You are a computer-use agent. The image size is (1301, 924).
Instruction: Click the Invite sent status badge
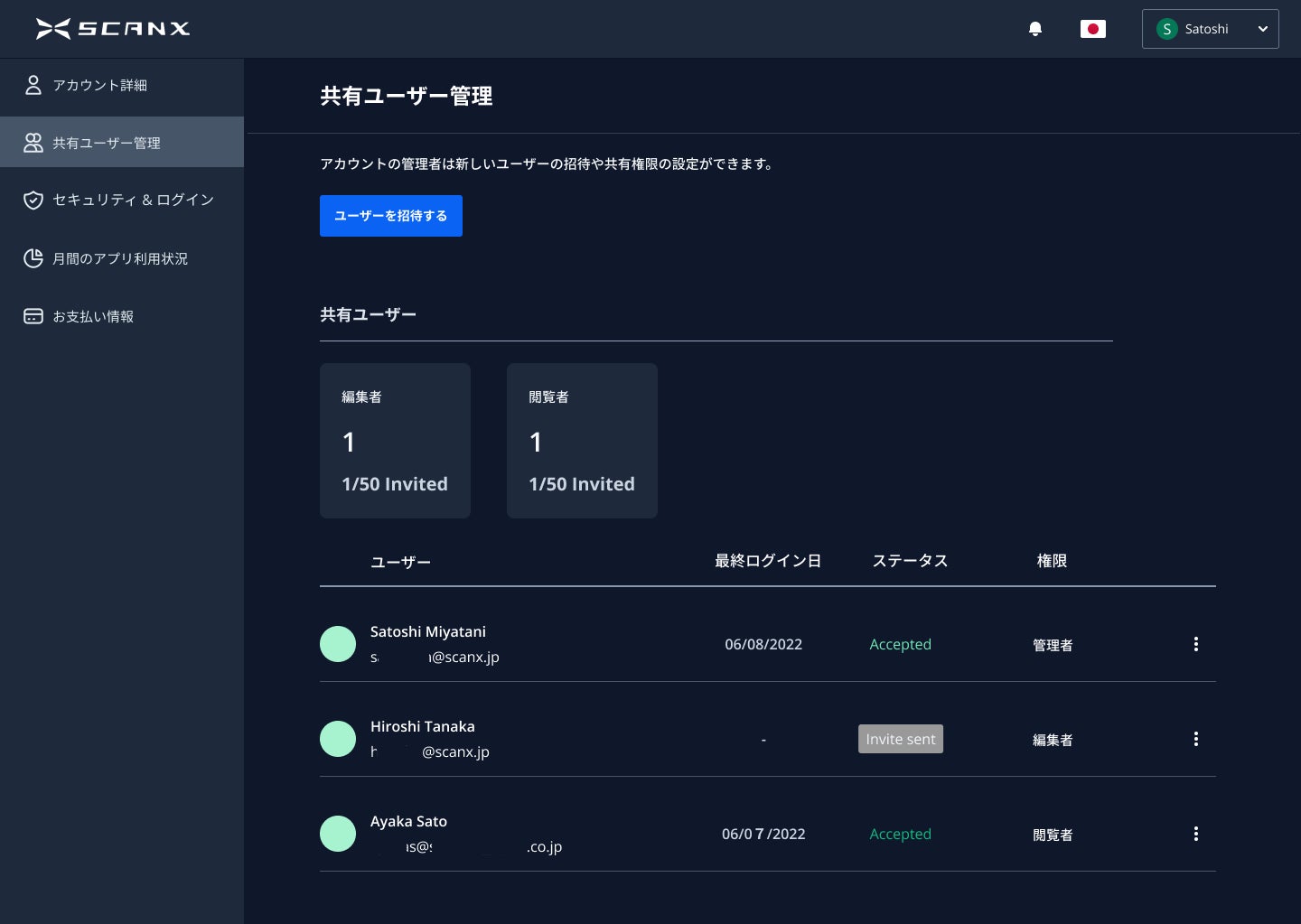tap(900, 739)
